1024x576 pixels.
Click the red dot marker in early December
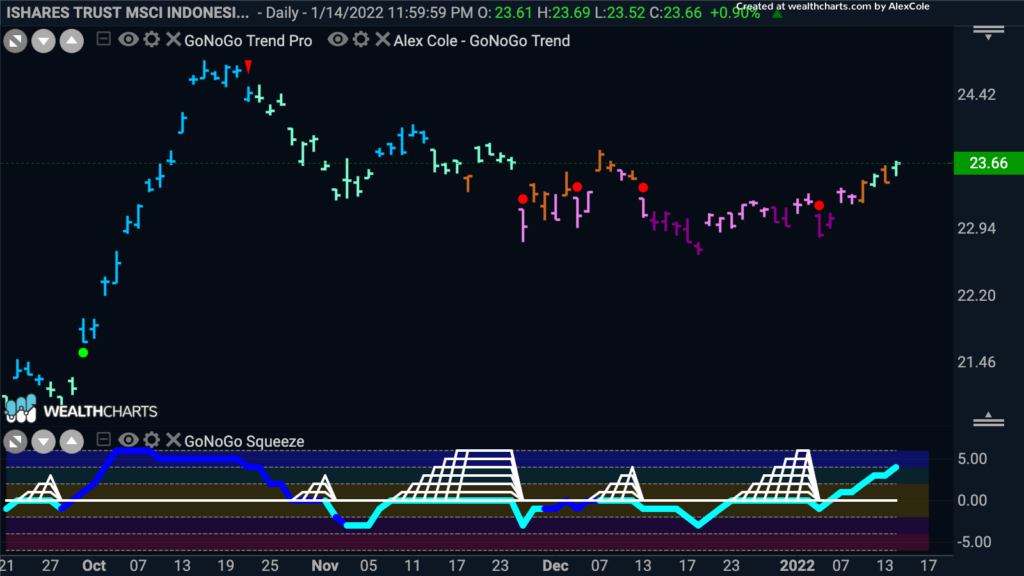(577, 187)
